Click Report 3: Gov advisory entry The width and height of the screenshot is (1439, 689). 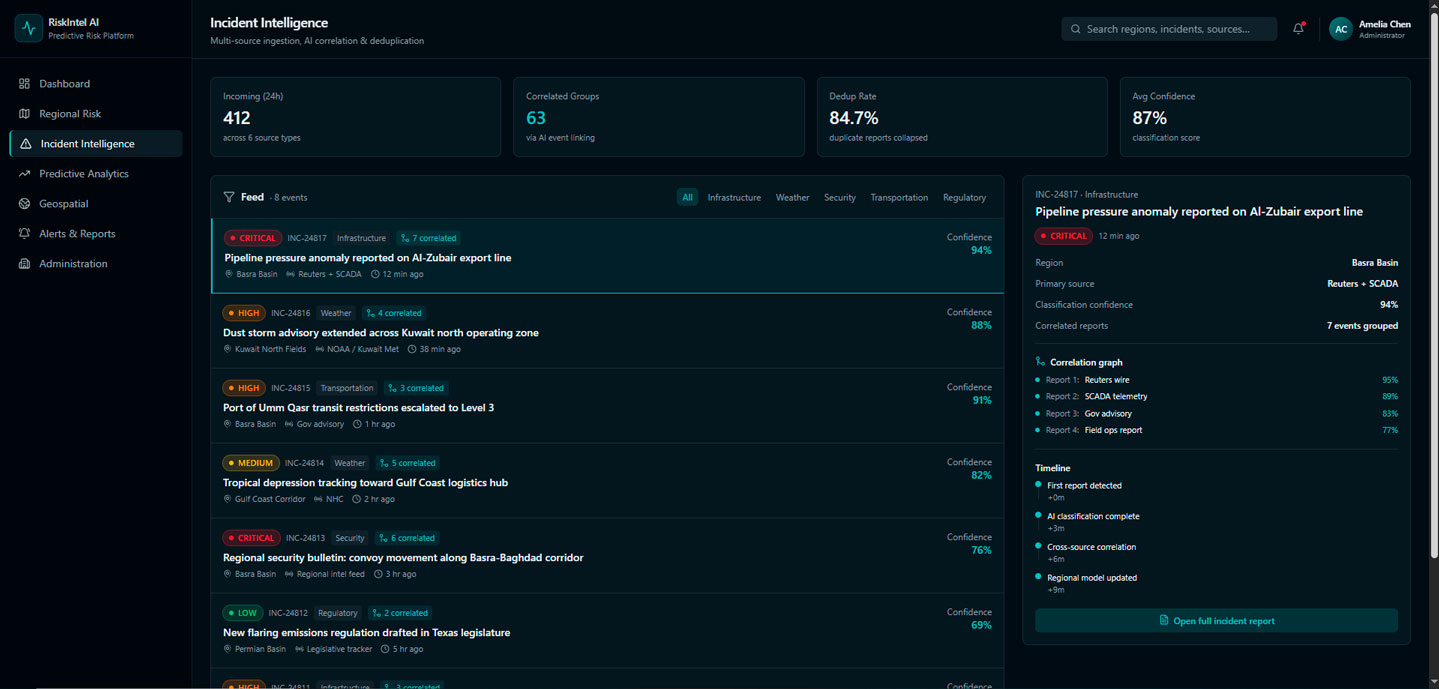tap(1216, 414)
